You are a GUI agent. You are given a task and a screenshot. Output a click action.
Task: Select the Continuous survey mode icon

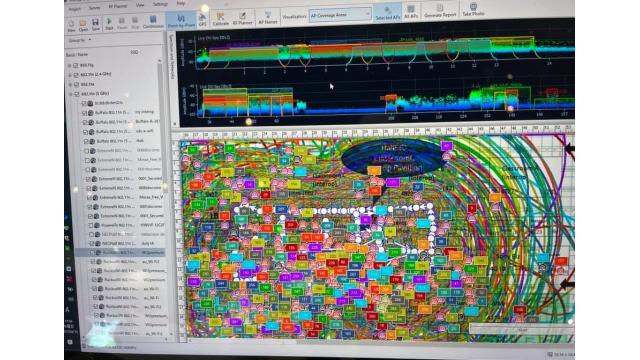tap(153, 22)
